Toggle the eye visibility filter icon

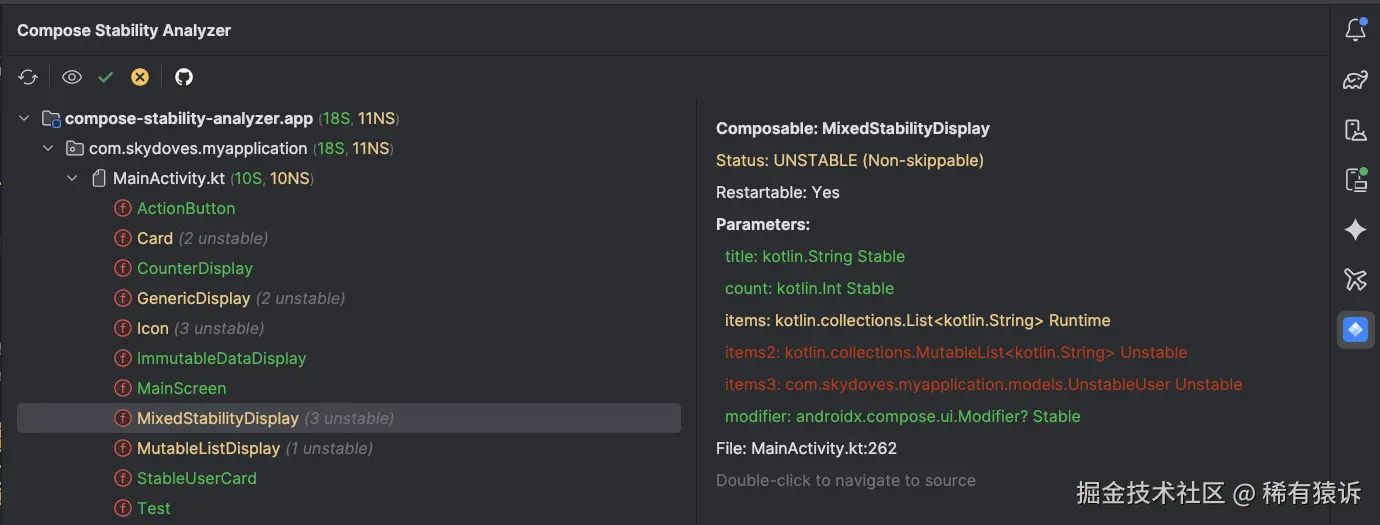[72, 77]
